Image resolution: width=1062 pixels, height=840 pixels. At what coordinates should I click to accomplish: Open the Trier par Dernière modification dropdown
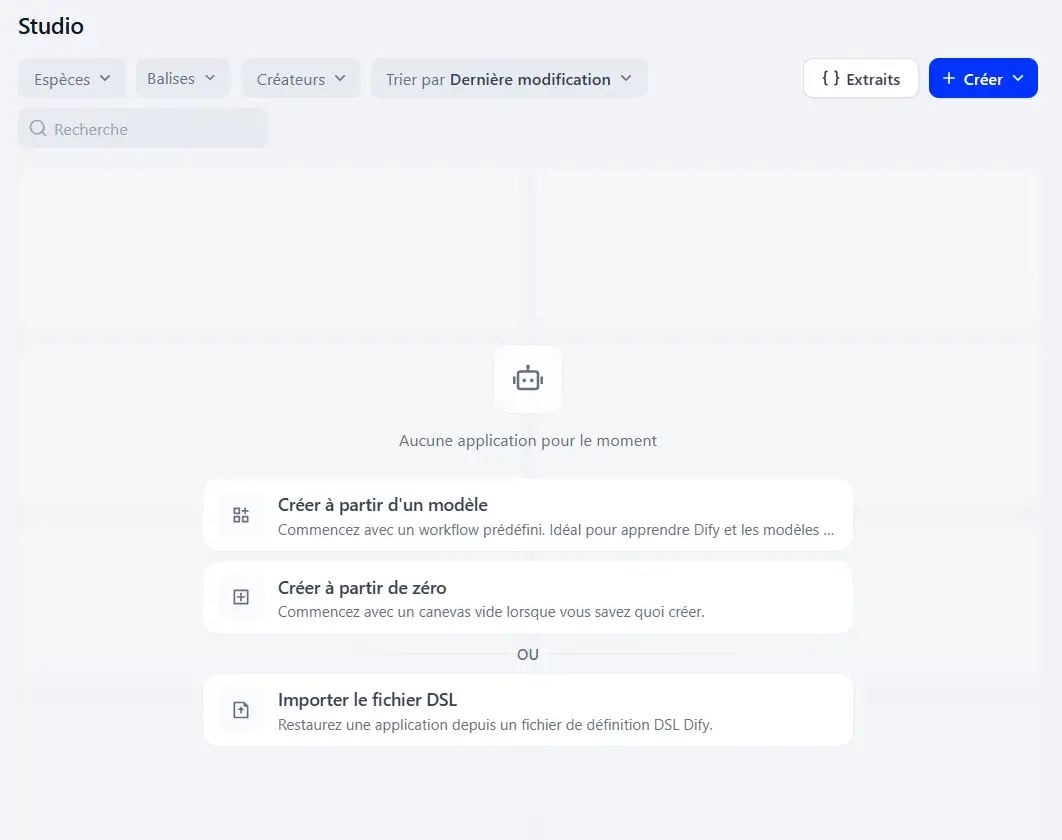click(x=509, y=79)
